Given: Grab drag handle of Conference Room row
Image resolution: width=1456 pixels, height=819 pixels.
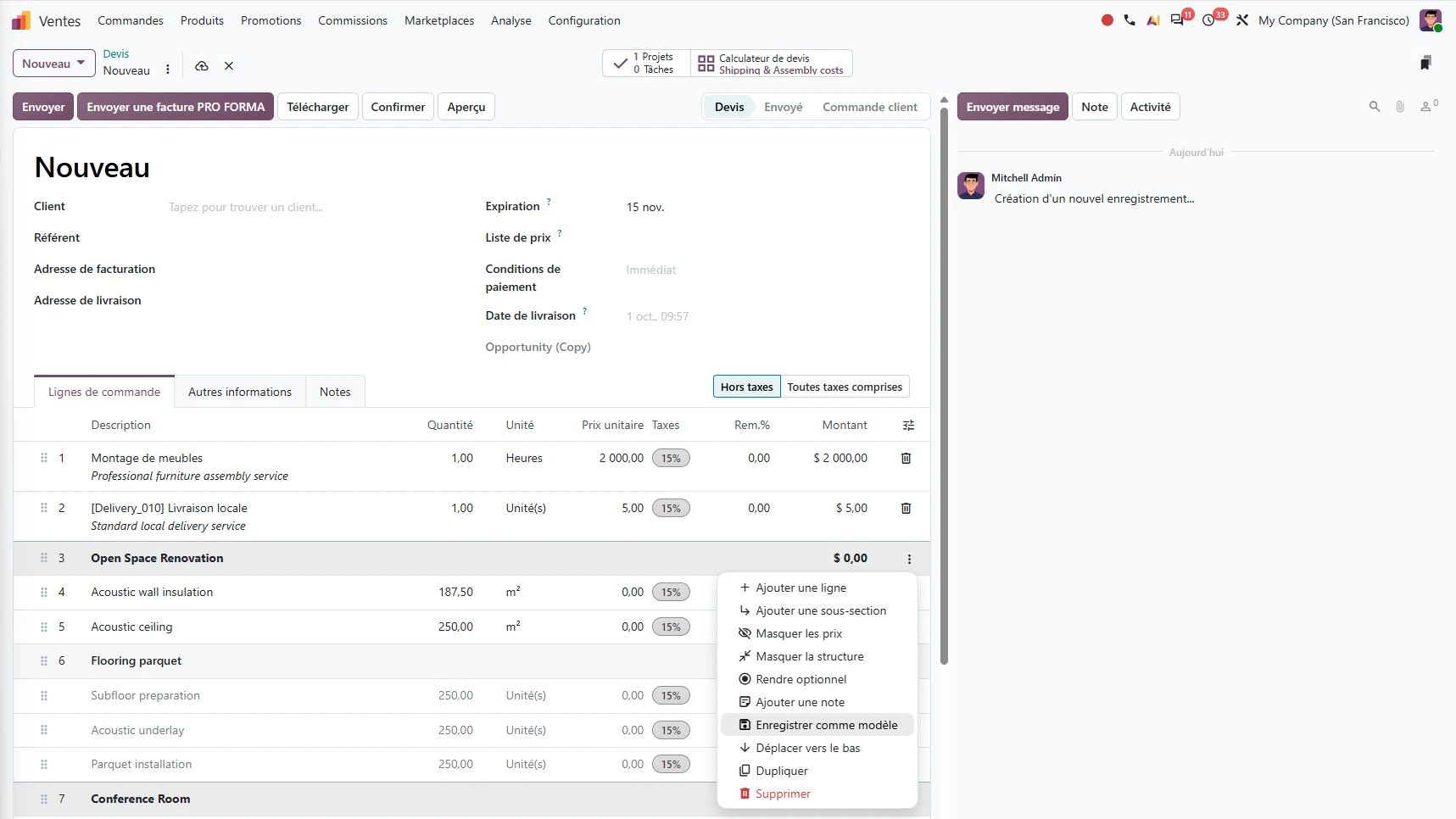Looking at the screenshot, I should click(44, 799).
